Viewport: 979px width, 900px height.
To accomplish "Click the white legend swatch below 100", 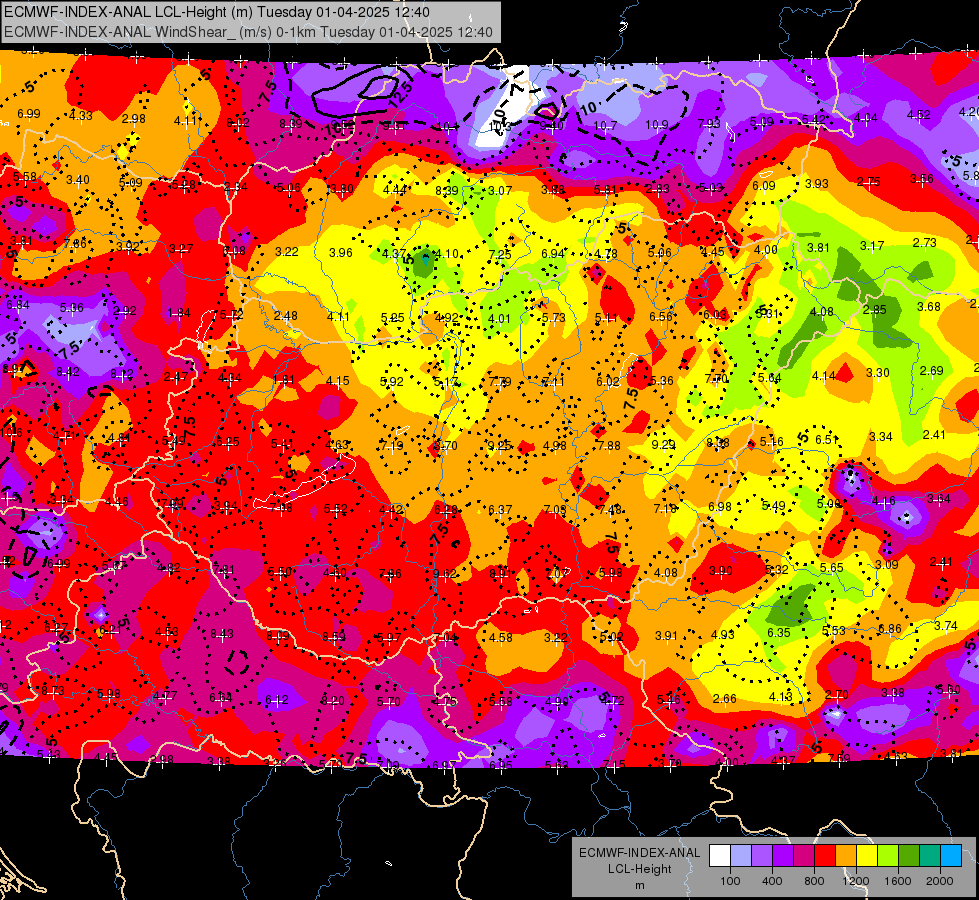I will (719, 856).
